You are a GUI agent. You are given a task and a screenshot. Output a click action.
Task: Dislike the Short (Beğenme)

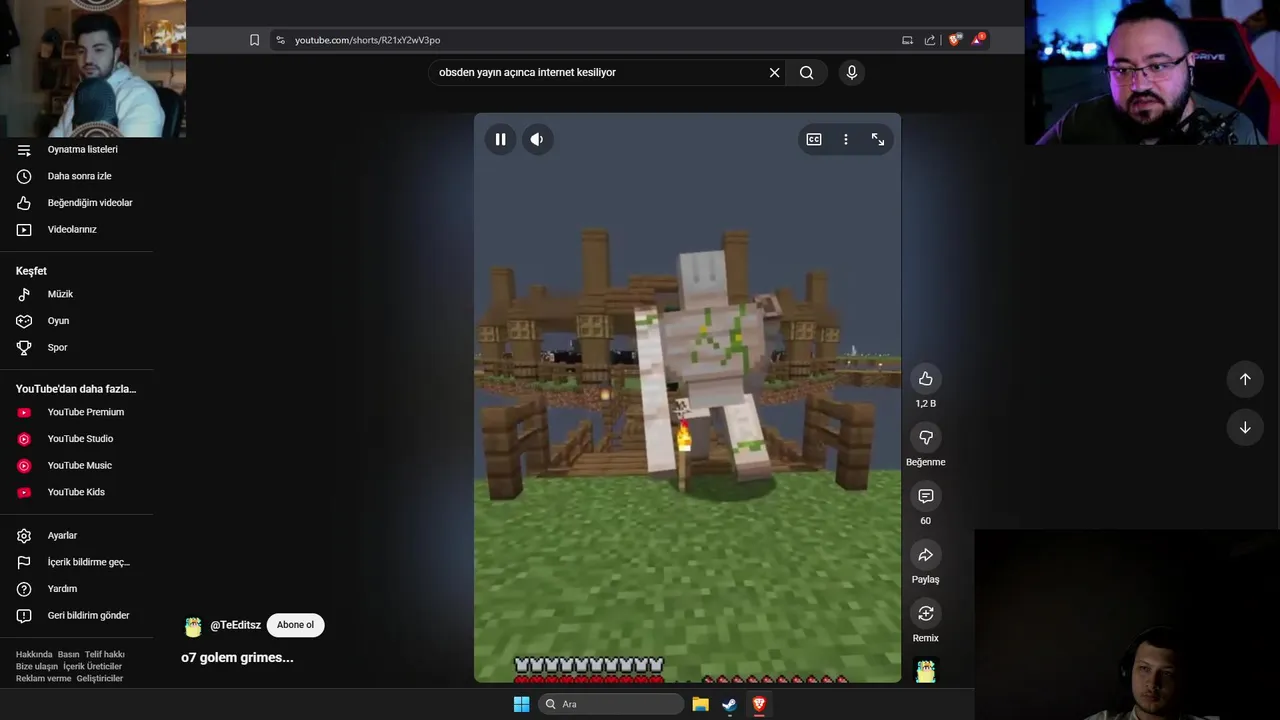tap(926, 437)
